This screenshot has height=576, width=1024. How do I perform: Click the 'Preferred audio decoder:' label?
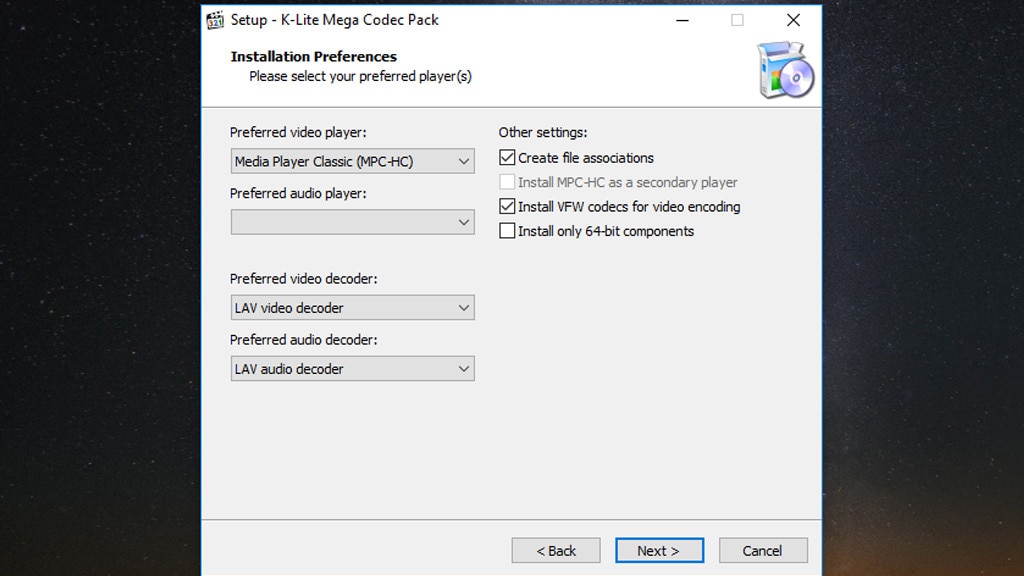click(x=304, y=340)
